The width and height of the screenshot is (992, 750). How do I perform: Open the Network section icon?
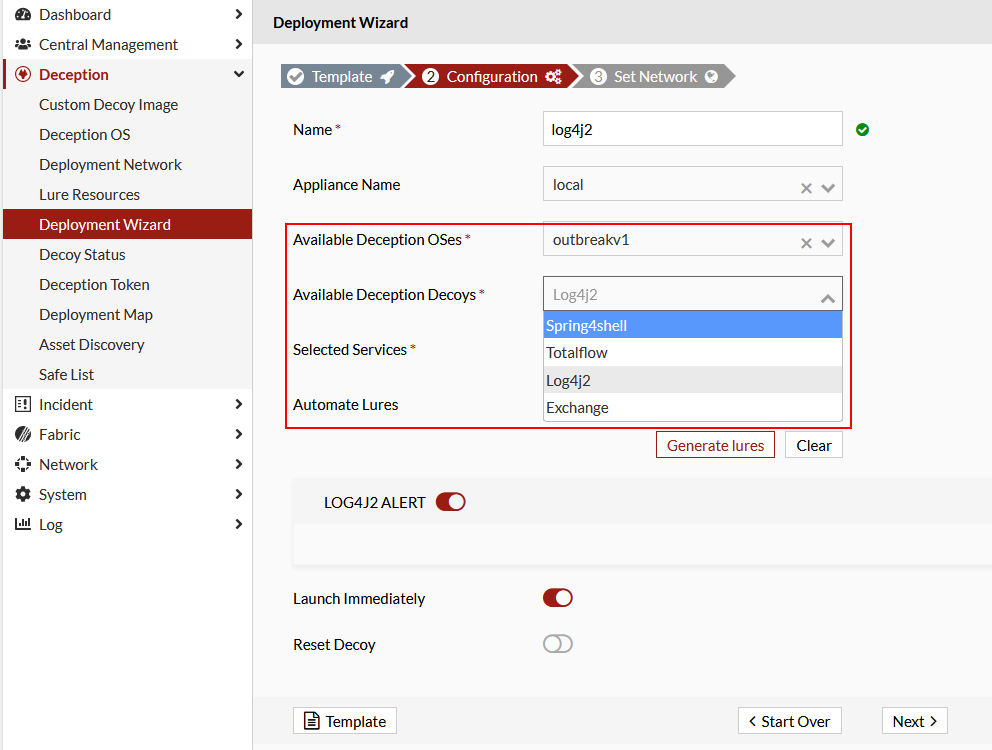click(22, 464)
